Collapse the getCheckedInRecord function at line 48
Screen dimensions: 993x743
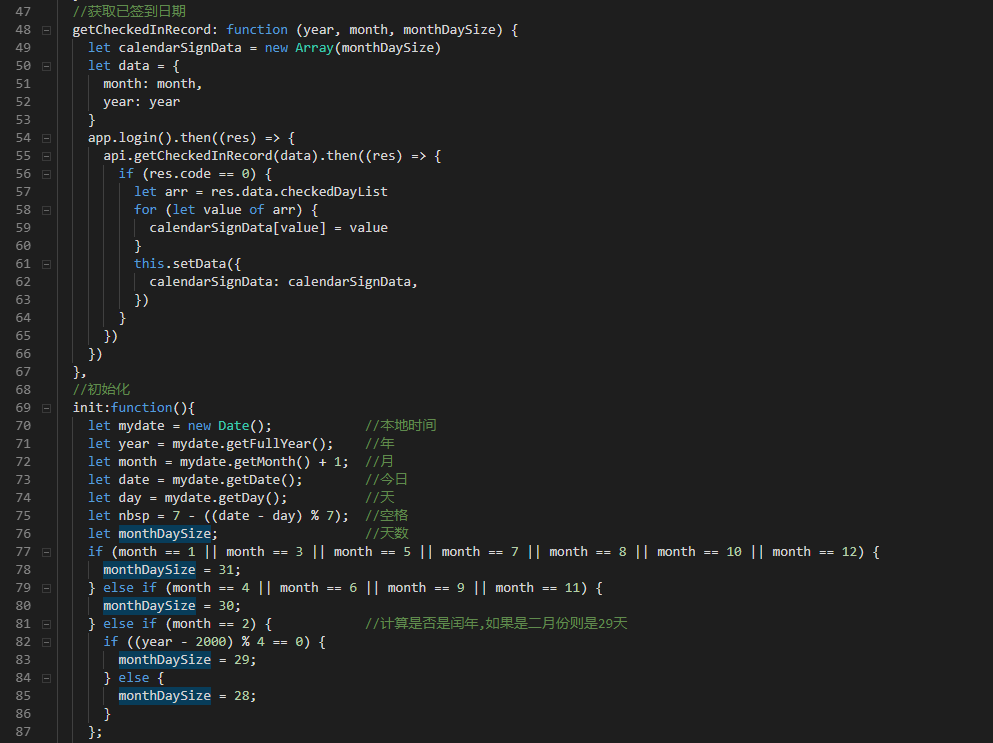click(x=46, y=30)
